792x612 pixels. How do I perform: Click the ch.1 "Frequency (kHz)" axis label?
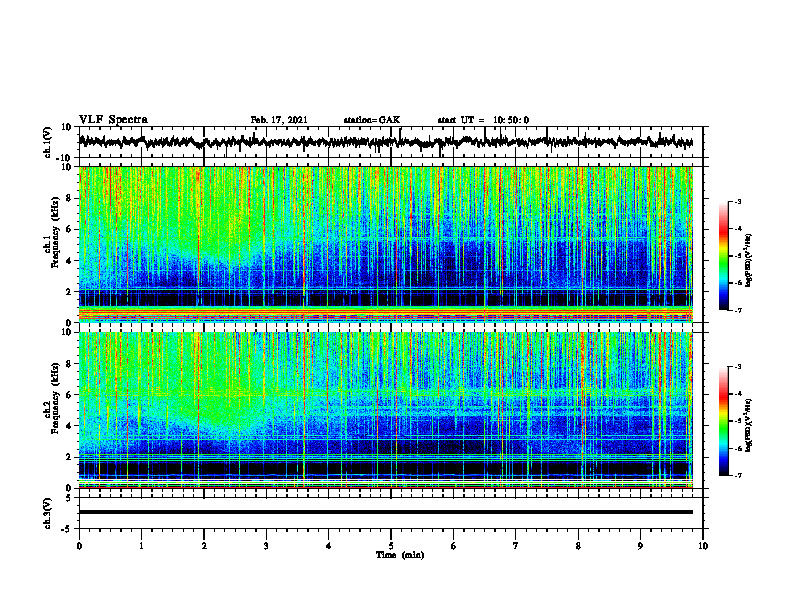point(55,232)
